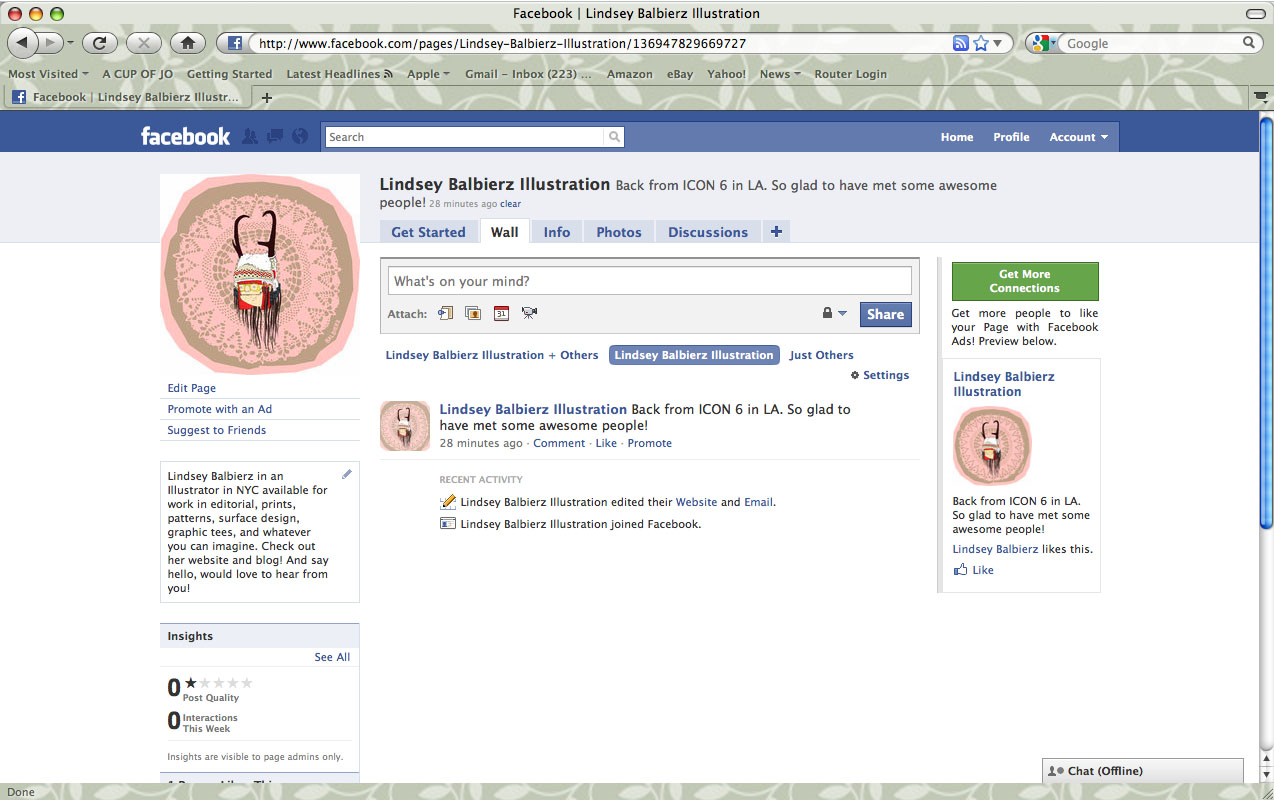This screenshot has width=1274, height=800.
Task: Click the address bar Facebook favicon
Action: pyautogui.click(x=235, y=43)
